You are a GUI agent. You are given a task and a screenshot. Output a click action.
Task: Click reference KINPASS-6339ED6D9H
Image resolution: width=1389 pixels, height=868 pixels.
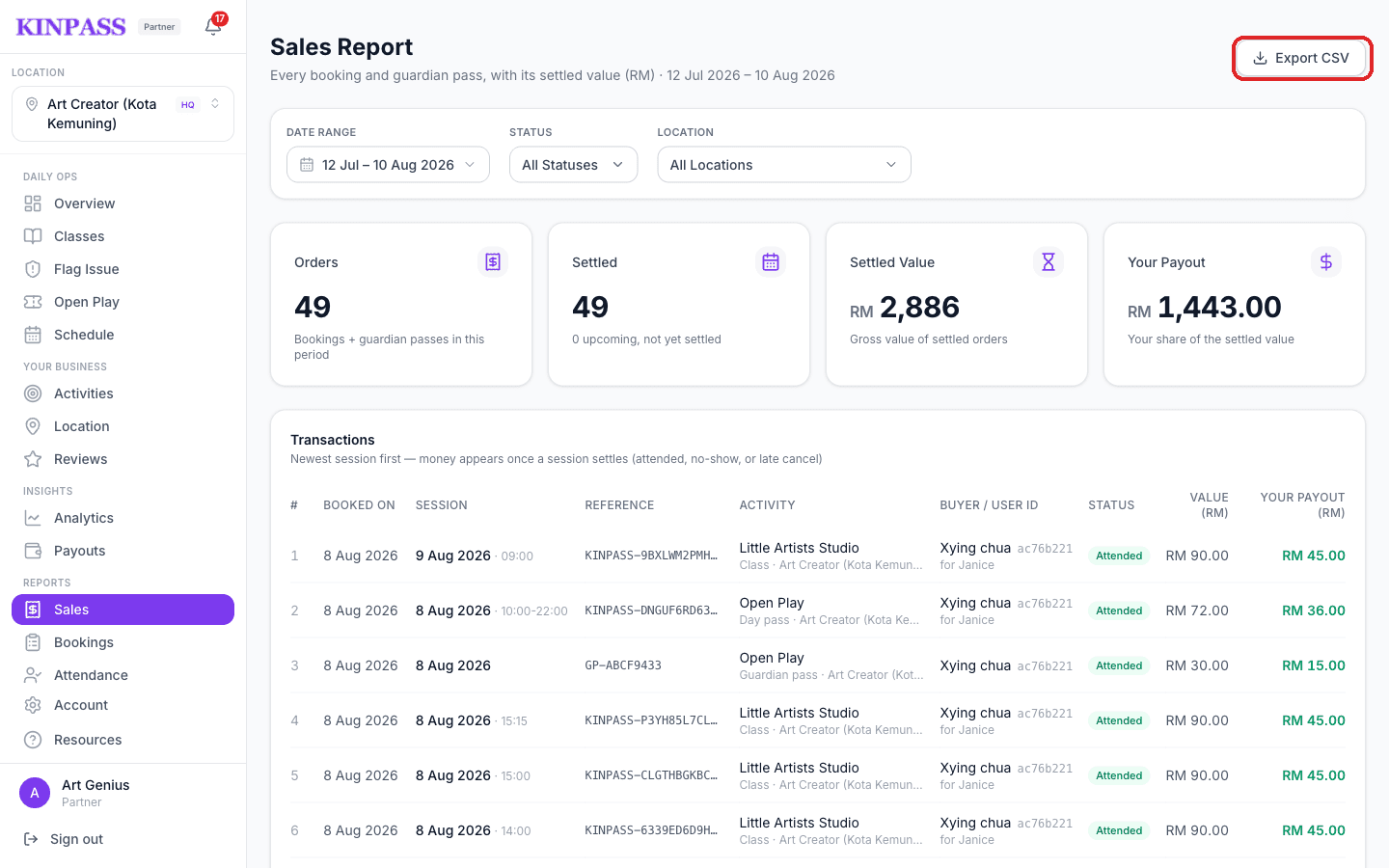[x=651, y=830]
